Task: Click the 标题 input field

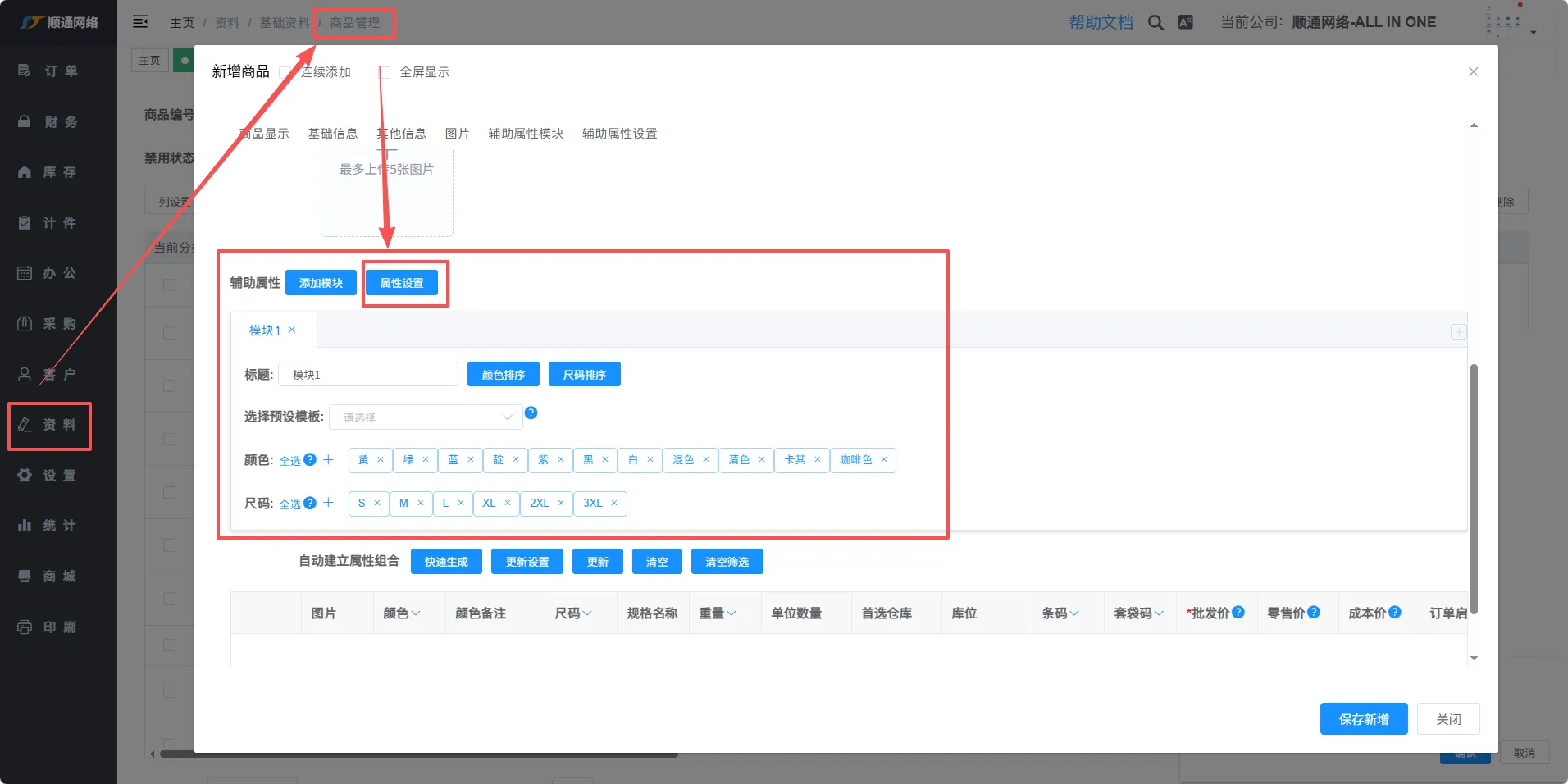Action: click(x=367, y=375)
